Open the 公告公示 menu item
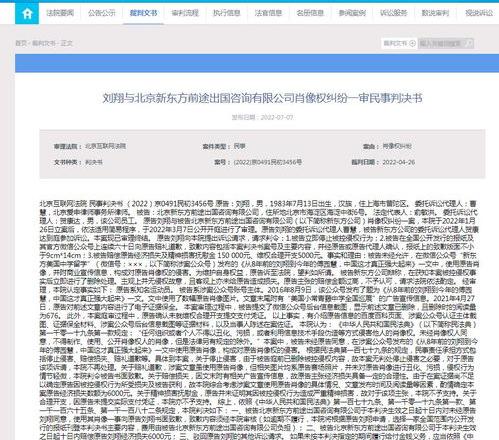This screenshot has width=499, height=440. click(x=102, y=13)
